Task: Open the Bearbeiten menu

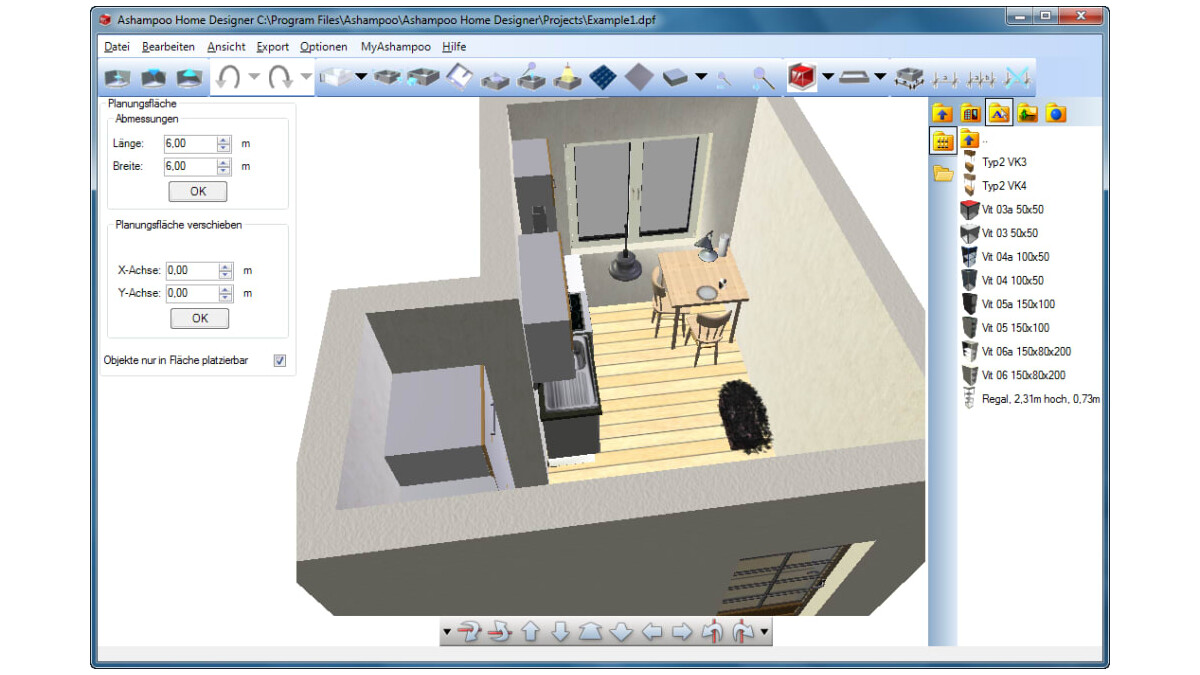Action: point(169,47)
